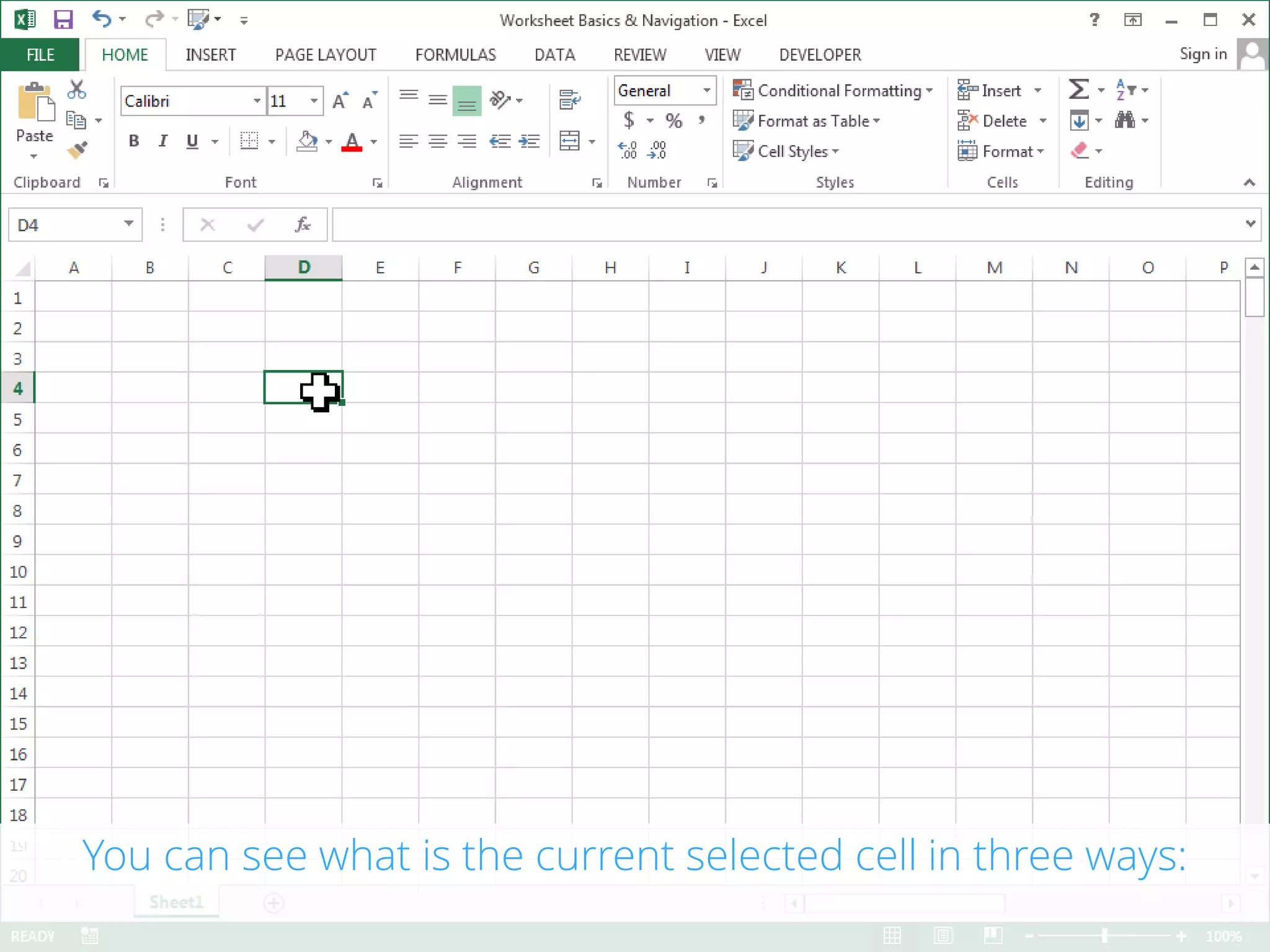Increase font size with large A icon
This screenshot has height=952, width=1270.
coord(340,100)
